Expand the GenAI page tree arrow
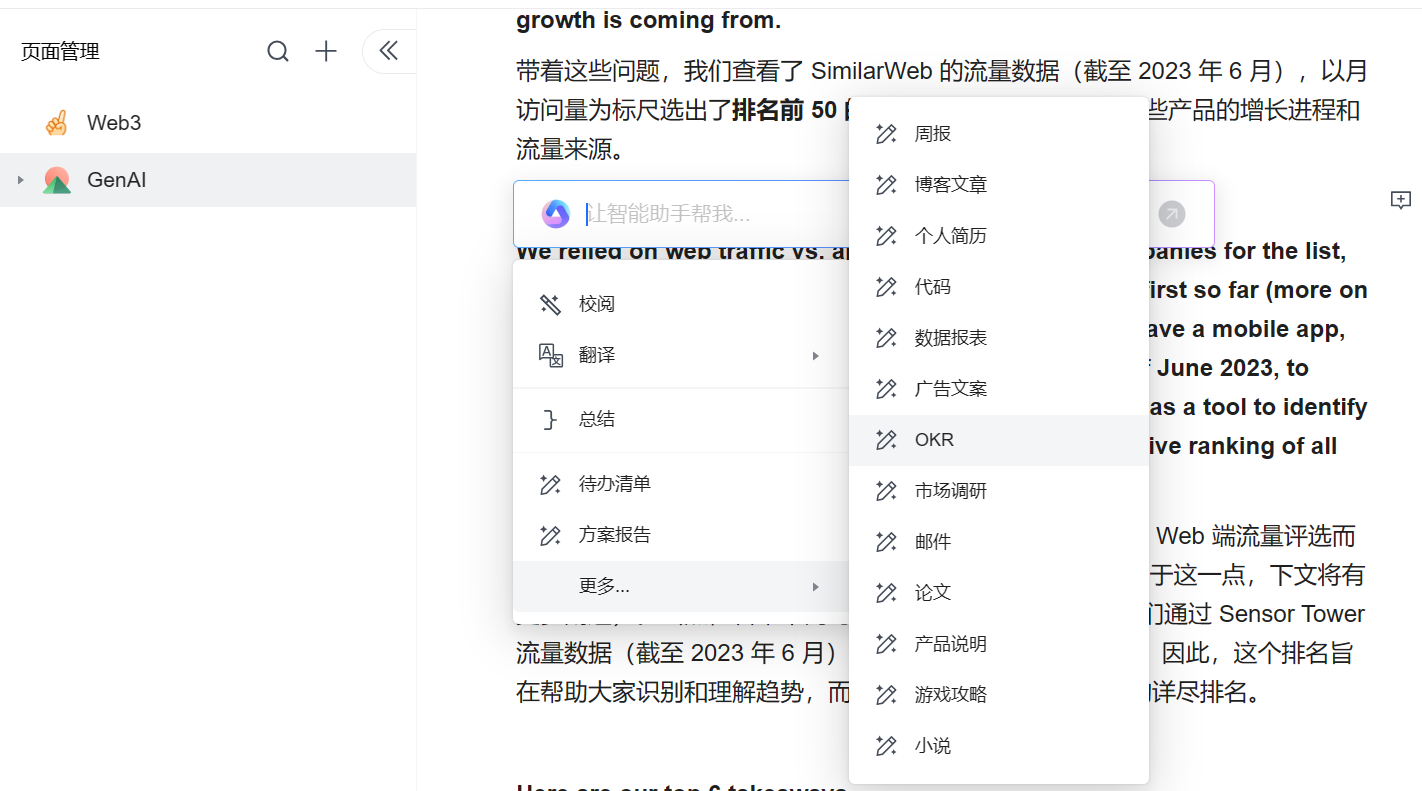1422x791 pixels. point(21,181)
